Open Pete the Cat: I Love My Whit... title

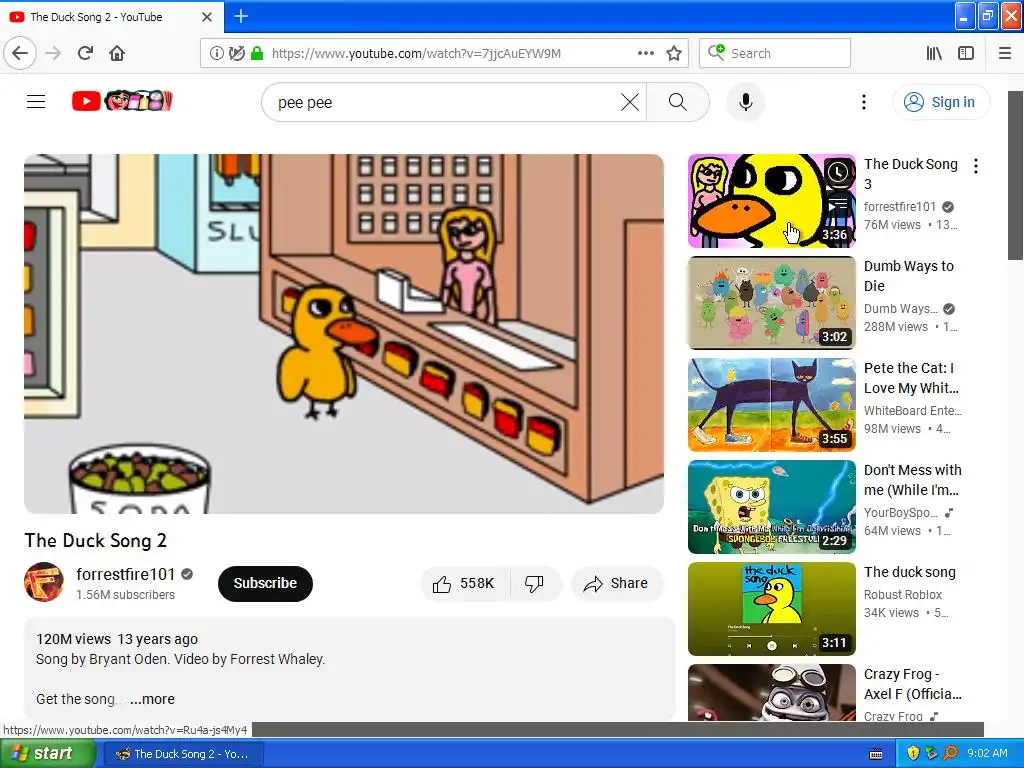point(911,377)
